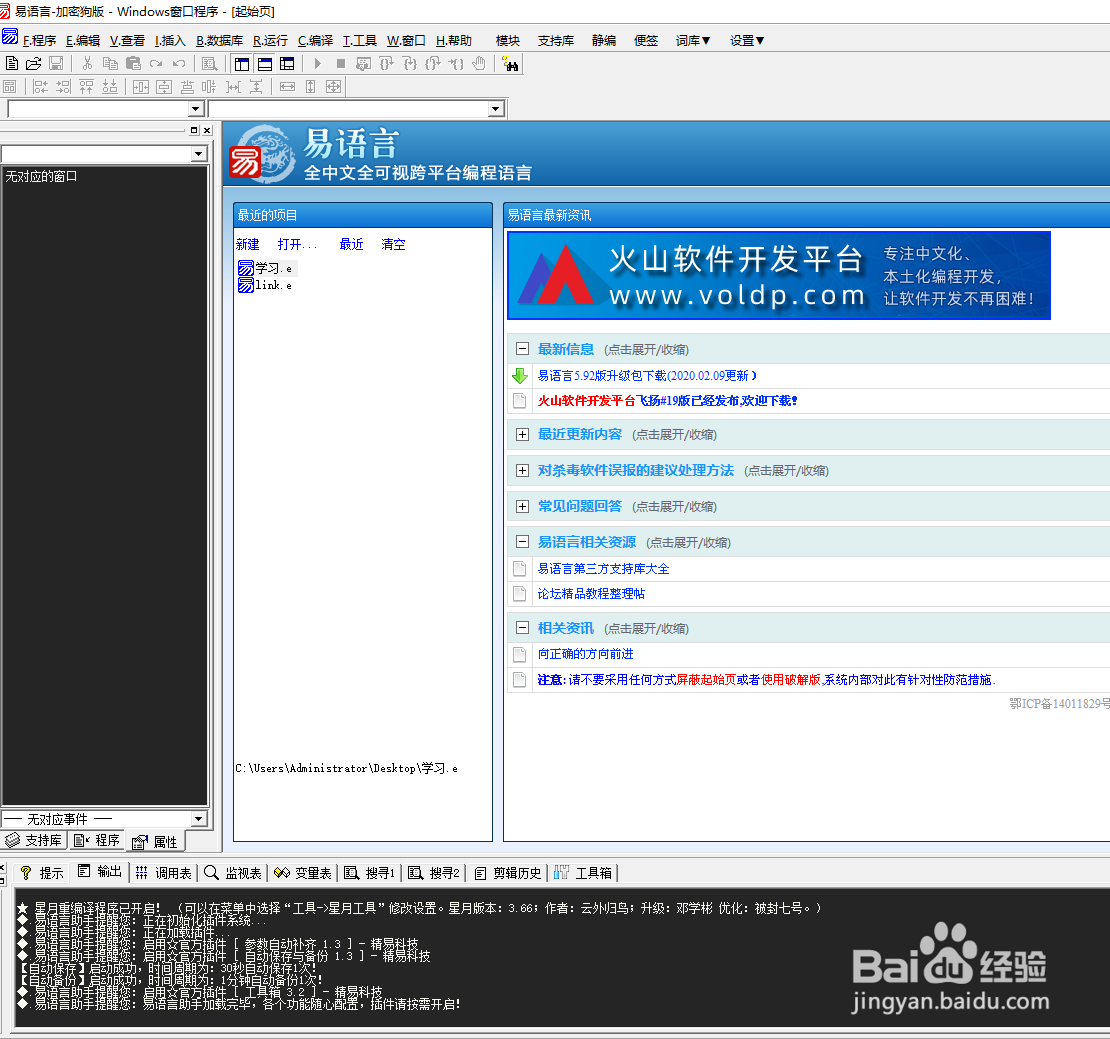Image resolution: width=1110 pixels, height=1039 pixels.
Task: Open the B.数据库 menu
Action: point(219,40)
